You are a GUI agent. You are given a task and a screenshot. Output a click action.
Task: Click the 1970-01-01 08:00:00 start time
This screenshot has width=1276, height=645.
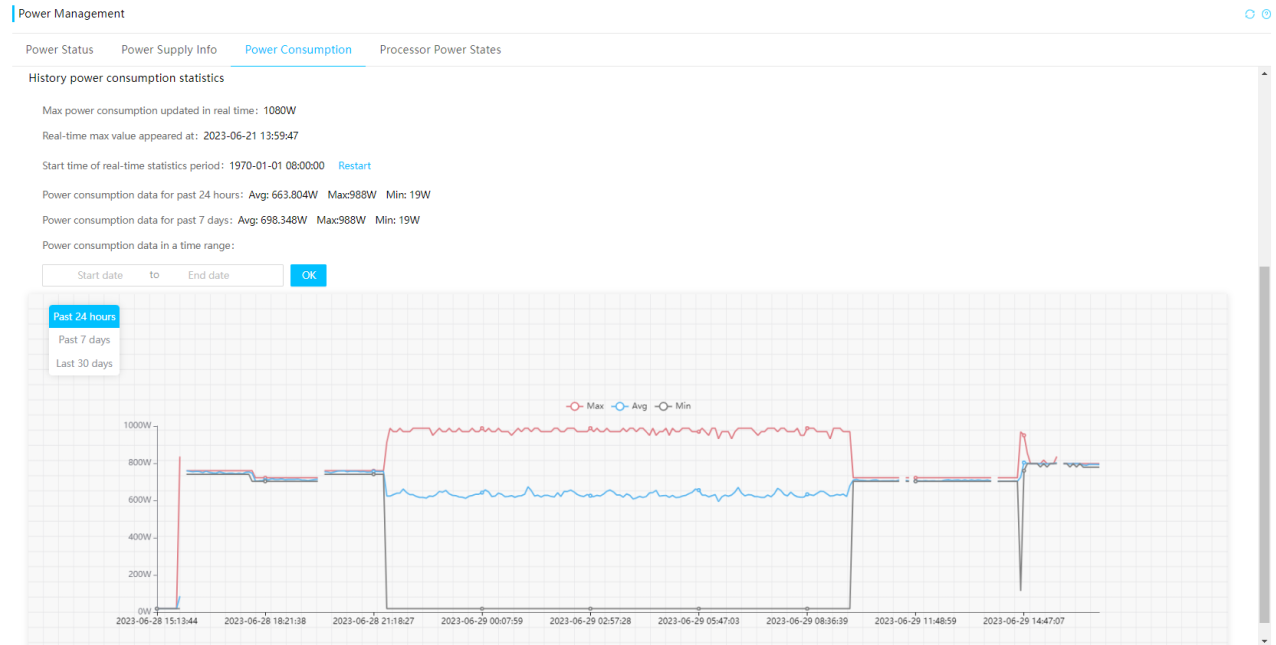coord(277,166)
